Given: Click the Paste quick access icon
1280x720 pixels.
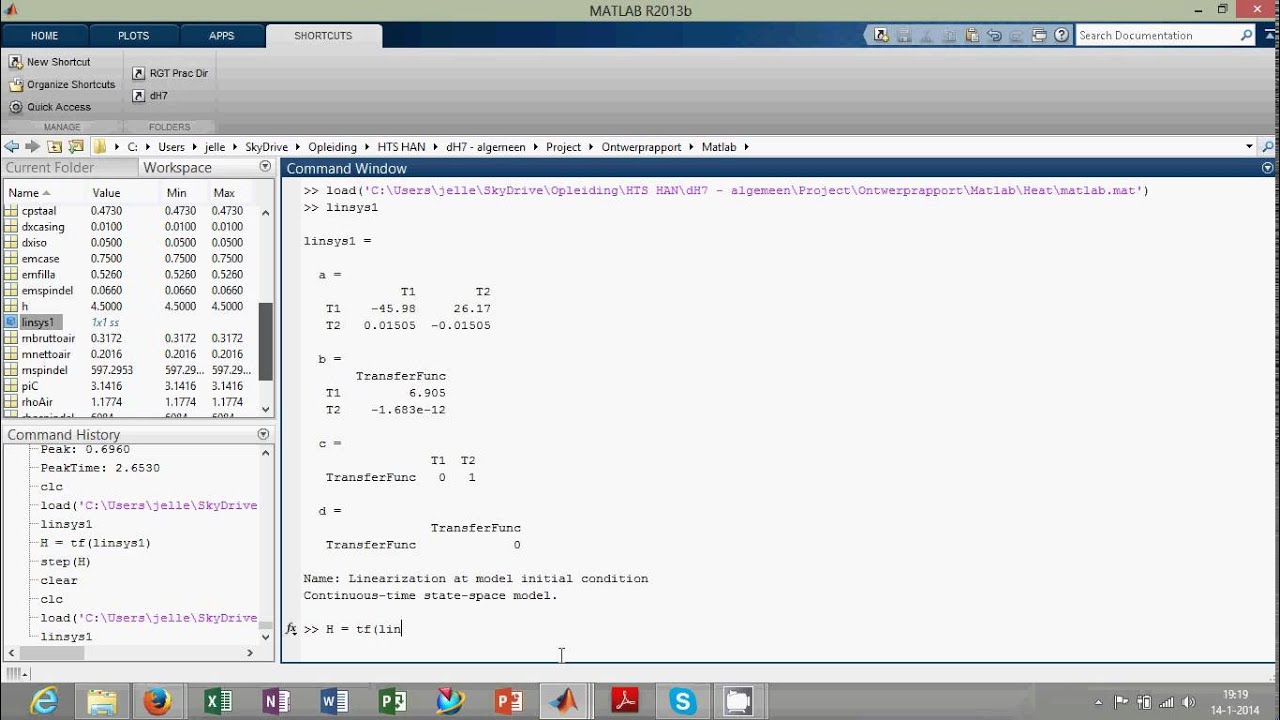Looking at the screenshot, I should coord(971,35).
